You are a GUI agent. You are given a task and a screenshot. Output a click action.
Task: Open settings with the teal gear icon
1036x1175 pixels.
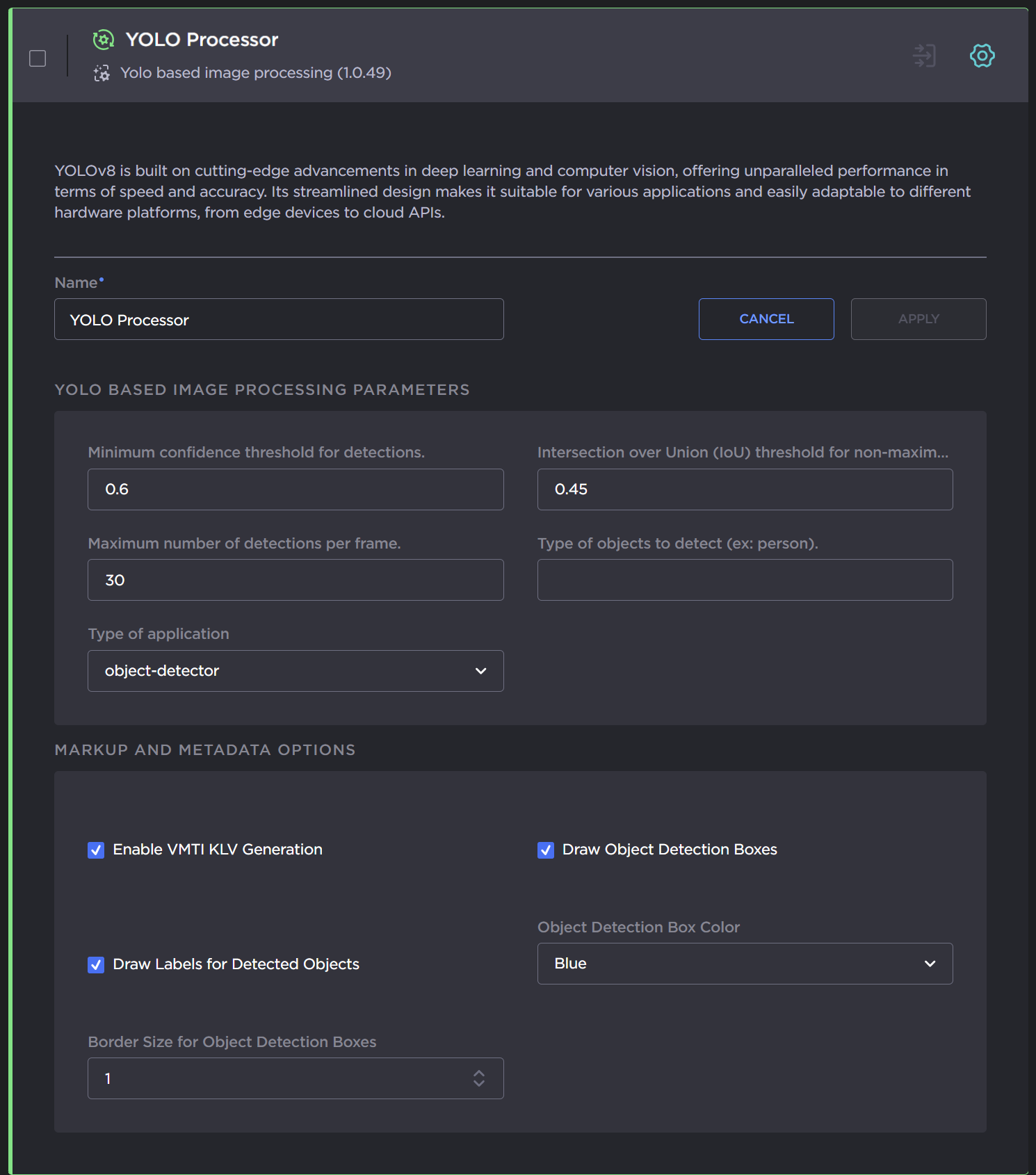click(982, 56)
